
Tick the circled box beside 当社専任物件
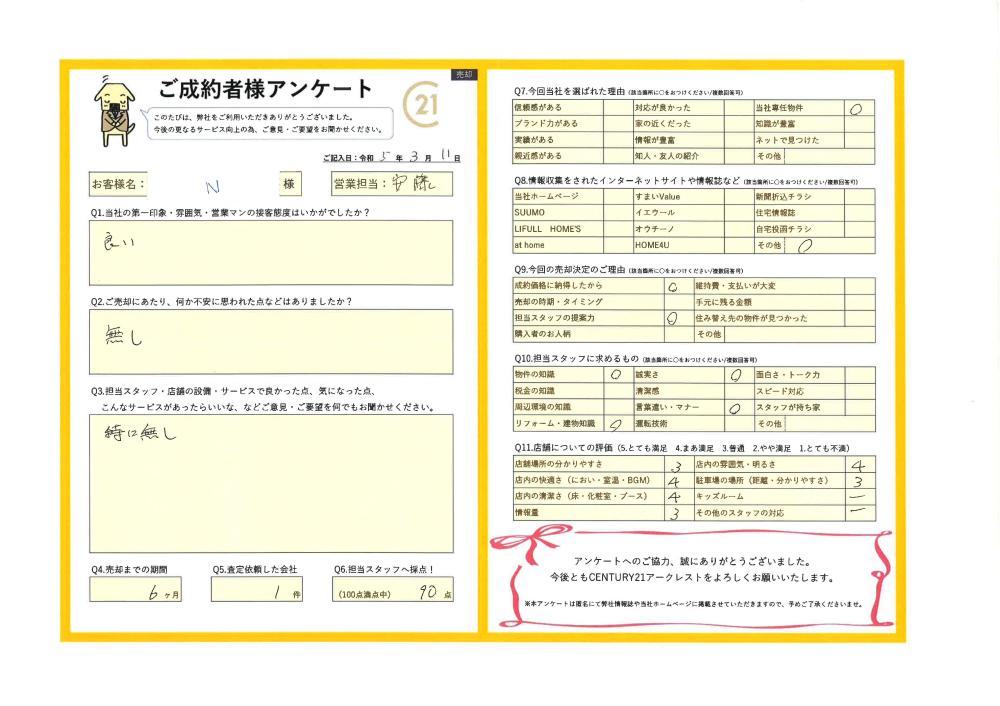click(x=859, y=108)
